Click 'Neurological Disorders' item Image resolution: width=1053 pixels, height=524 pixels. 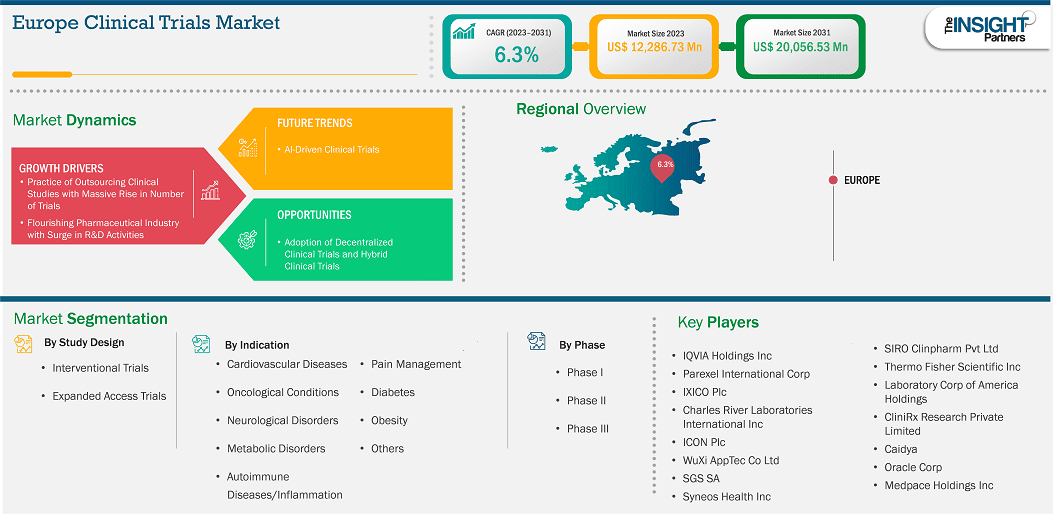[283, 421]
